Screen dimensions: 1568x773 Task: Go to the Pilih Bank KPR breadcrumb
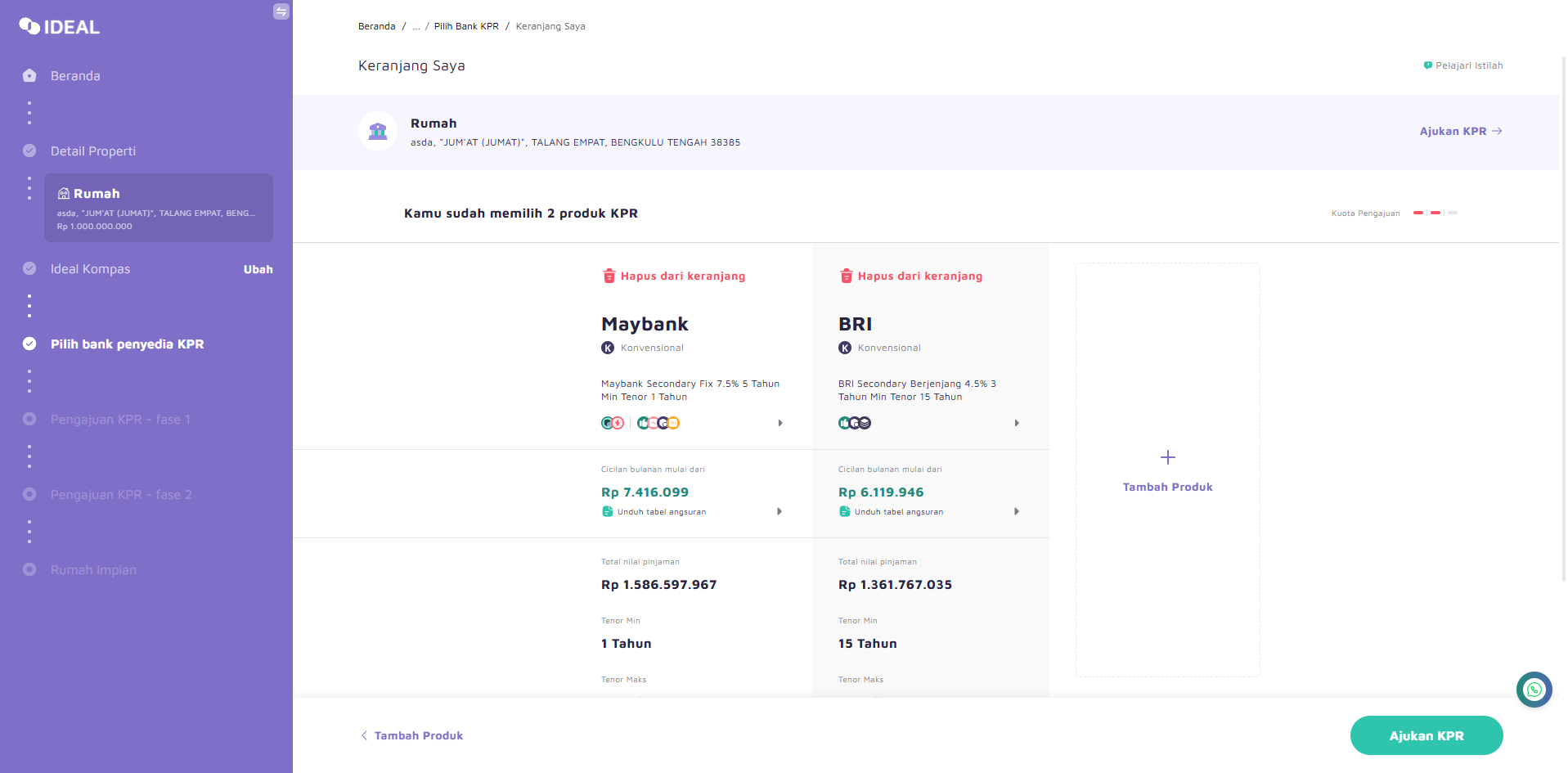466,26
